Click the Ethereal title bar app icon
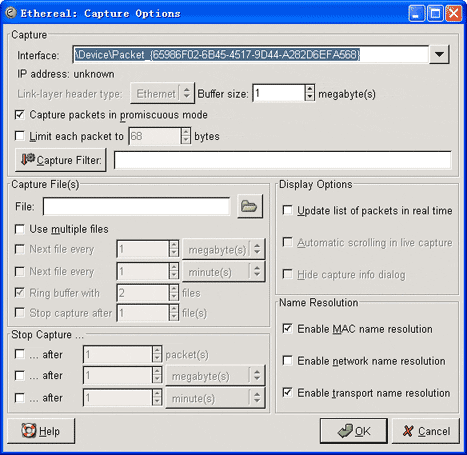Viewport: 467px width, 455px height. coord(11,13)
